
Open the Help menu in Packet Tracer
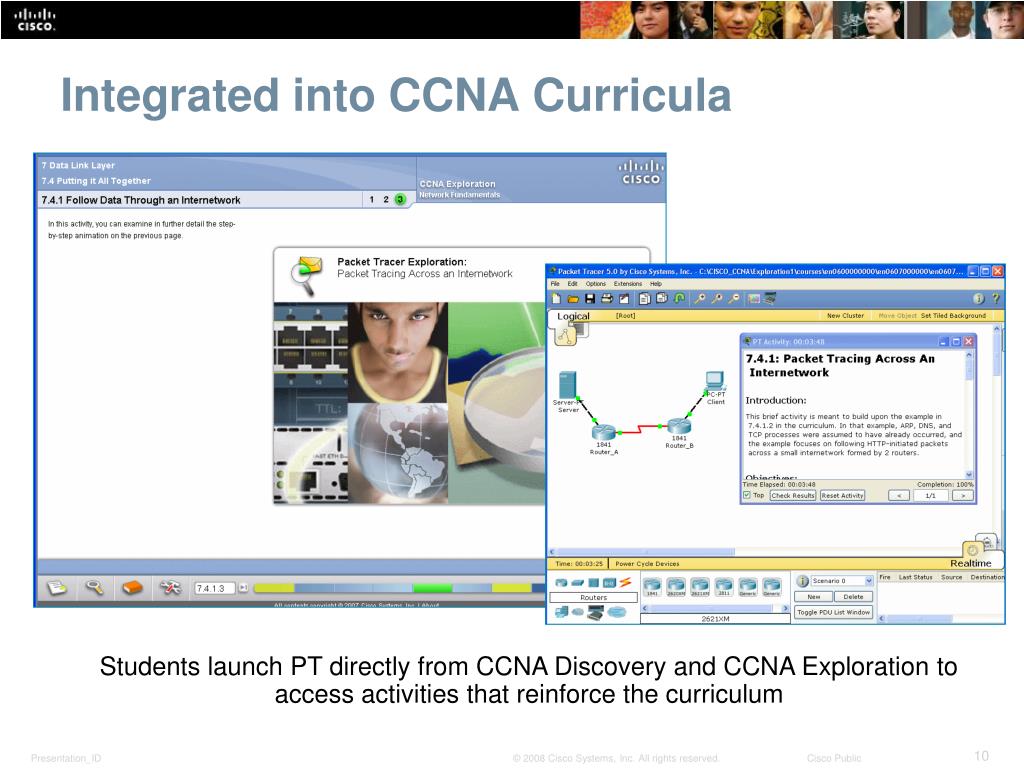click(656, 284)
